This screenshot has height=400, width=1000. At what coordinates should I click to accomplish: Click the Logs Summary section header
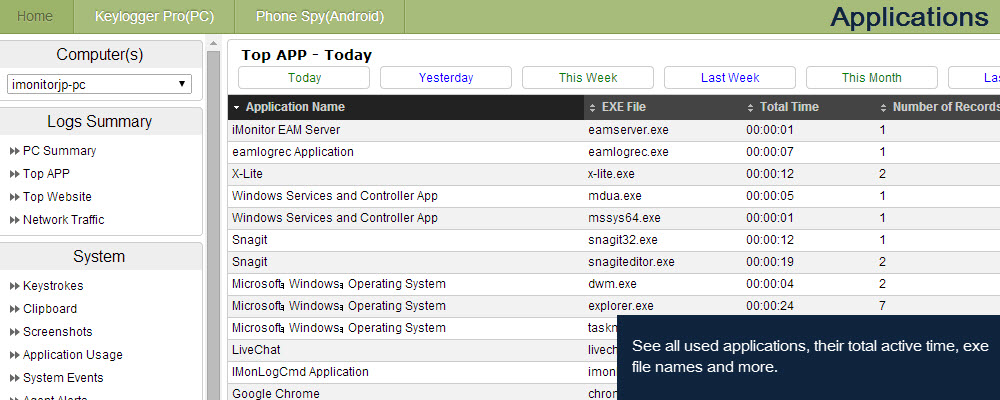click(x=99, y=122)
